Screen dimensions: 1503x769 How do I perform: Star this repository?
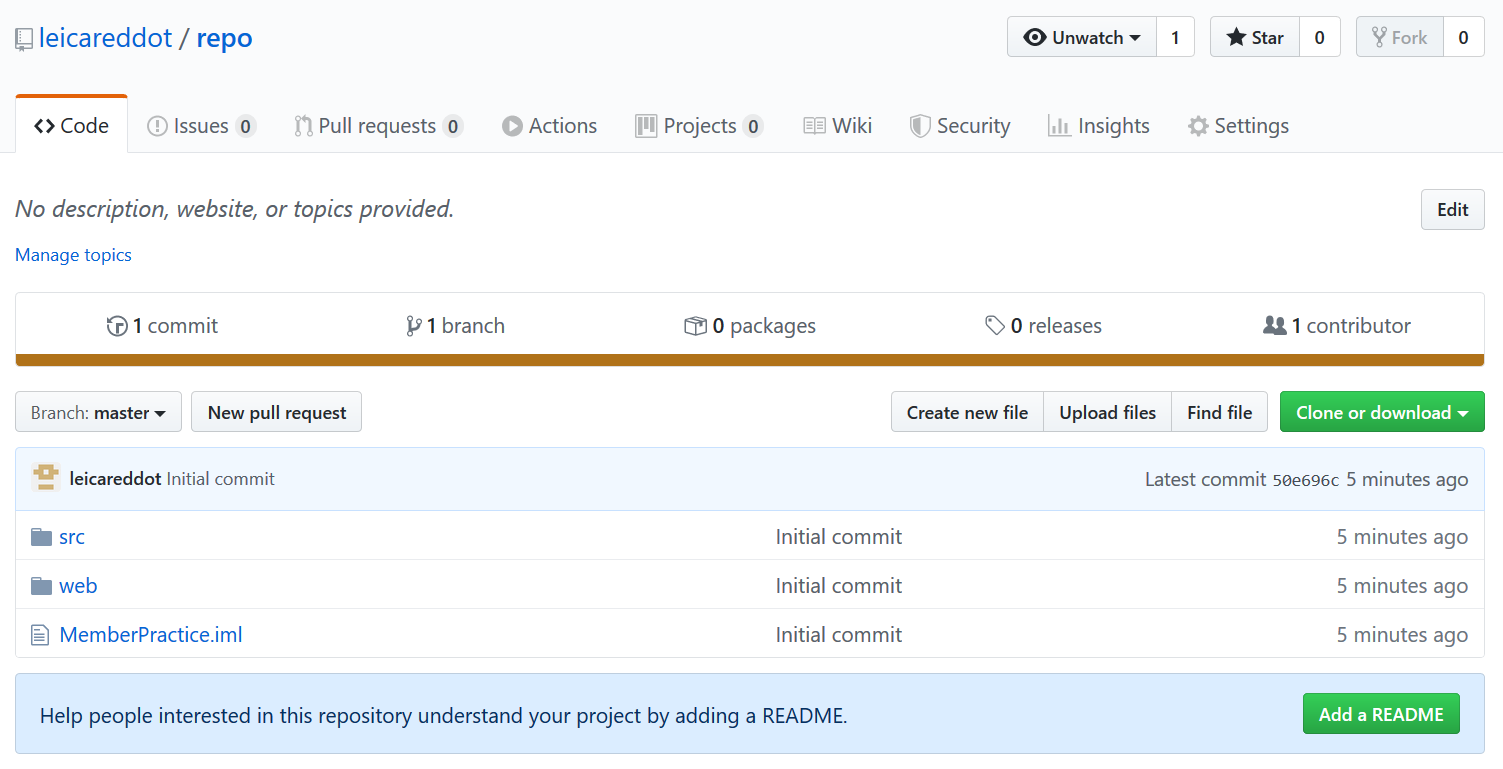tap(1255, 38)
